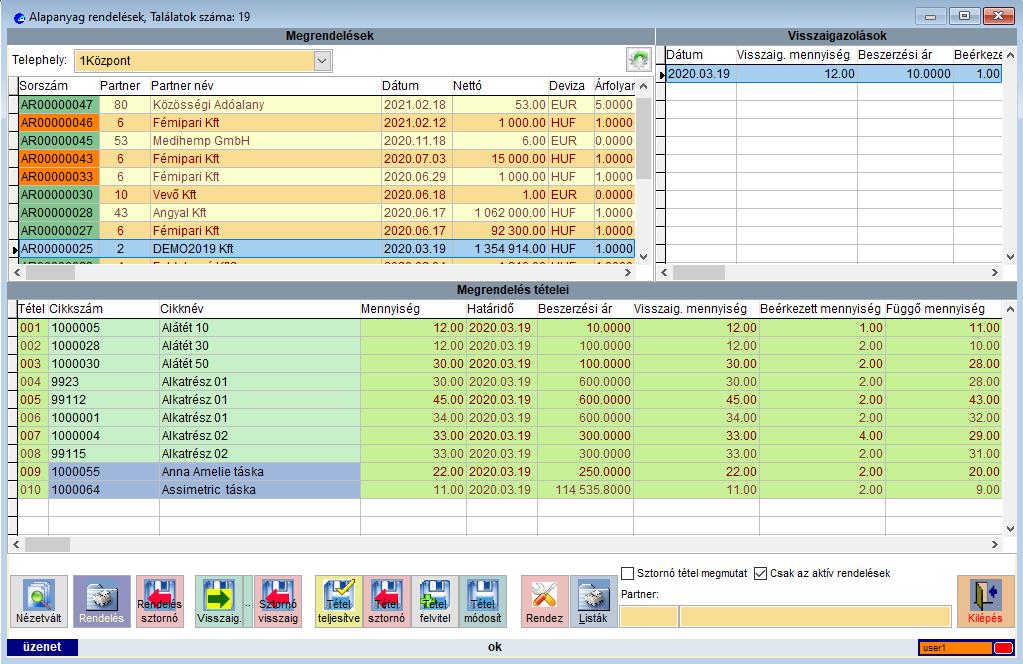Uncheck Csak az aktív rendelések
Image resolution: width=1023 pixels, height=664 pixels.
(761, 573)
